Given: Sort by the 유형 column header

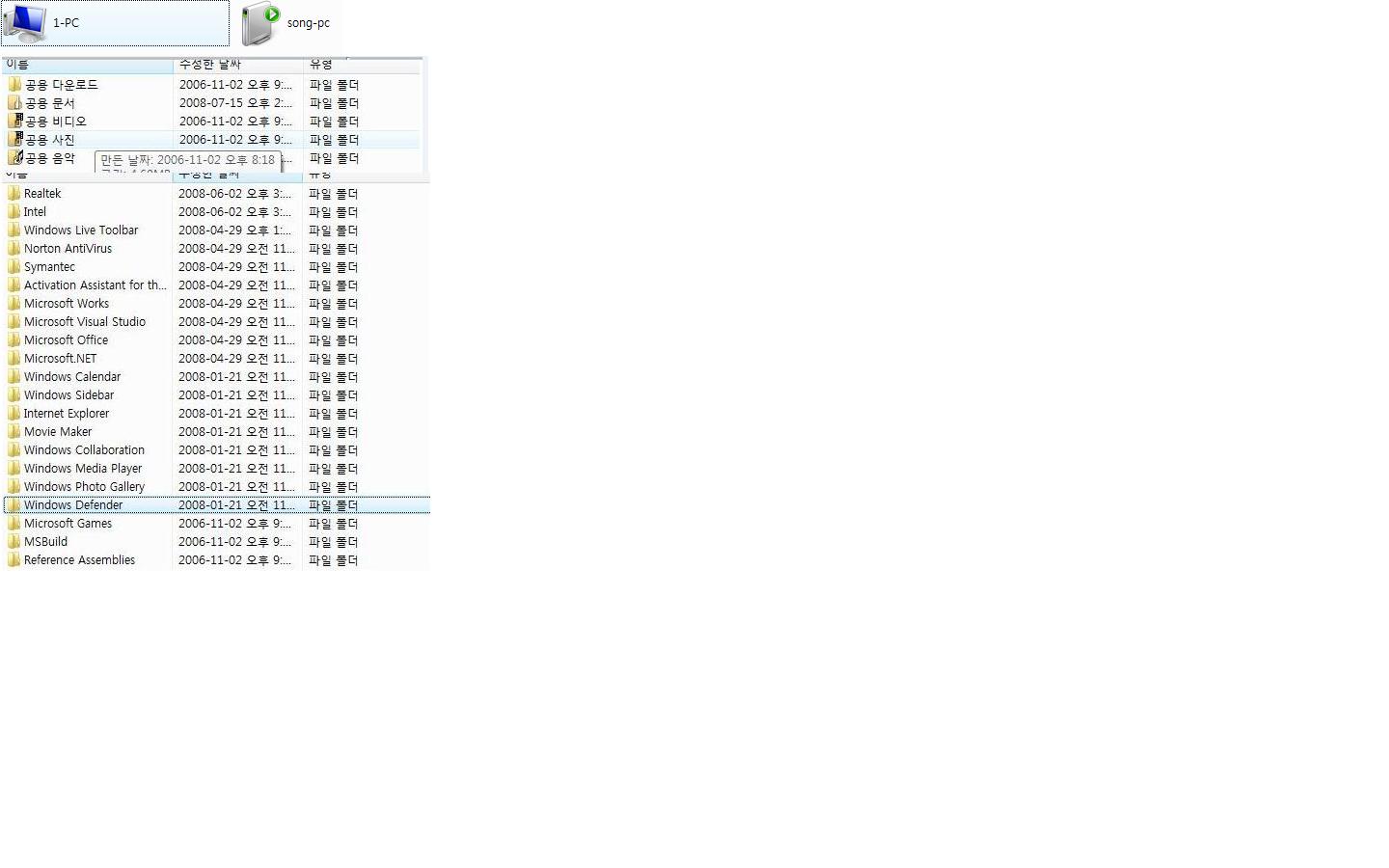Looking at the screenshot, I should click(x=362, y=65).
